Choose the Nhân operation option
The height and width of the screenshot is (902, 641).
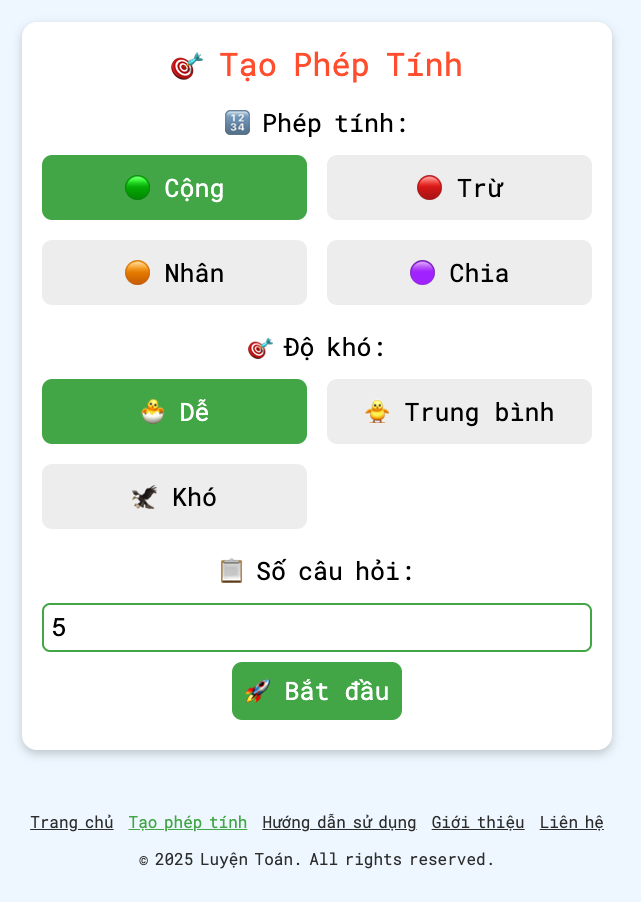coord(174,273)
